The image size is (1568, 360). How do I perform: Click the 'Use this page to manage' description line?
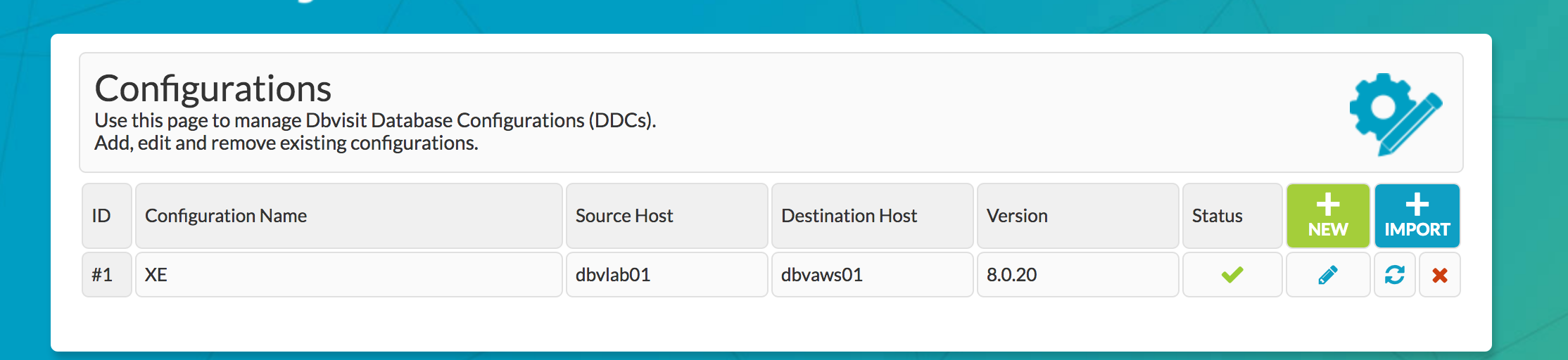[375, 121]
